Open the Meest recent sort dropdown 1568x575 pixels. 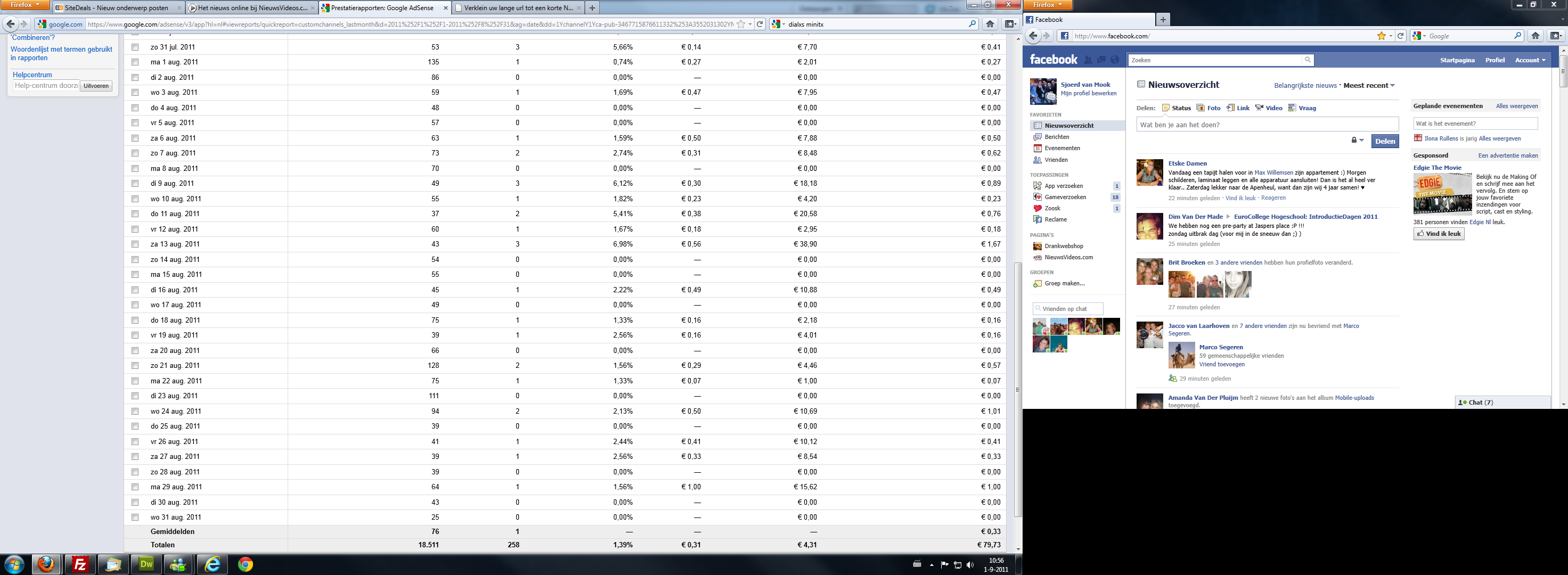[1369, 85]
